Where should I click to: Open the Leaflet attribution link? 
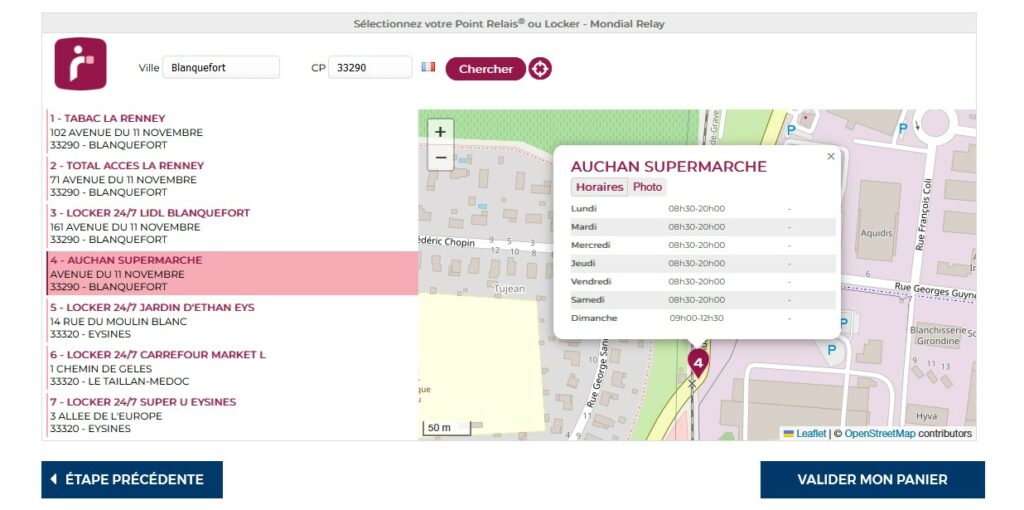coord(805,434)
